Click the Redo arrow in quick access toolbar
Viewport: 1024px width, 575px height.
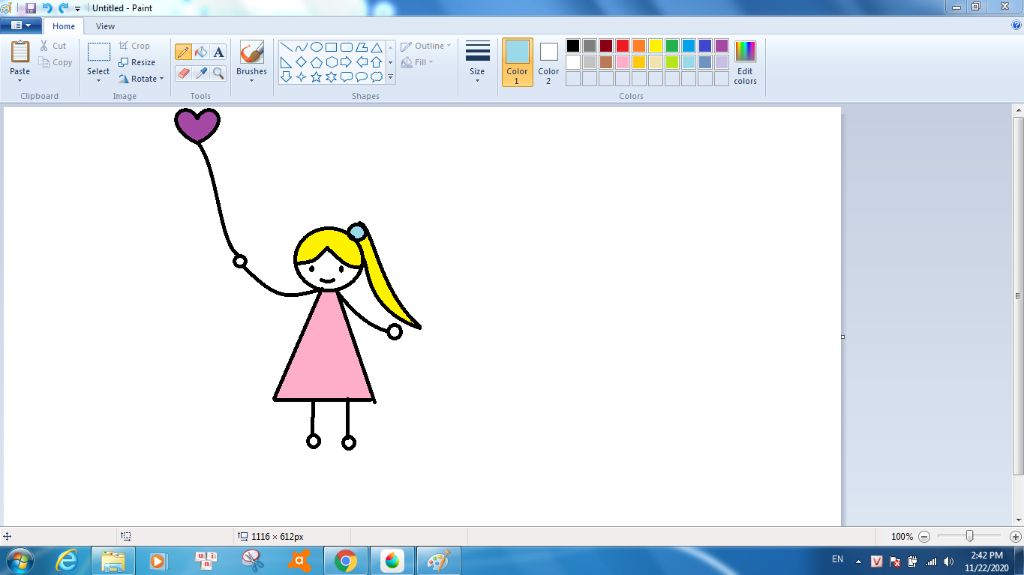[x=63, y=8]
